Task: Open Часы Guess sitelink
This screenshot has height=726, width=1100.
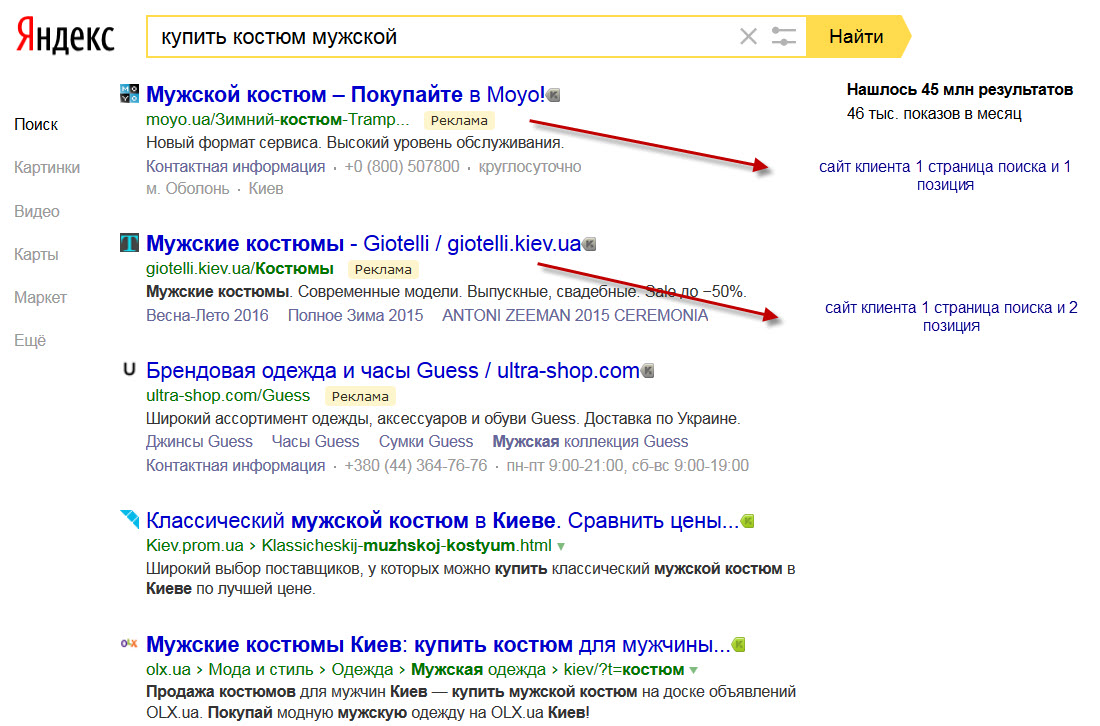Action: coord(315,442)
